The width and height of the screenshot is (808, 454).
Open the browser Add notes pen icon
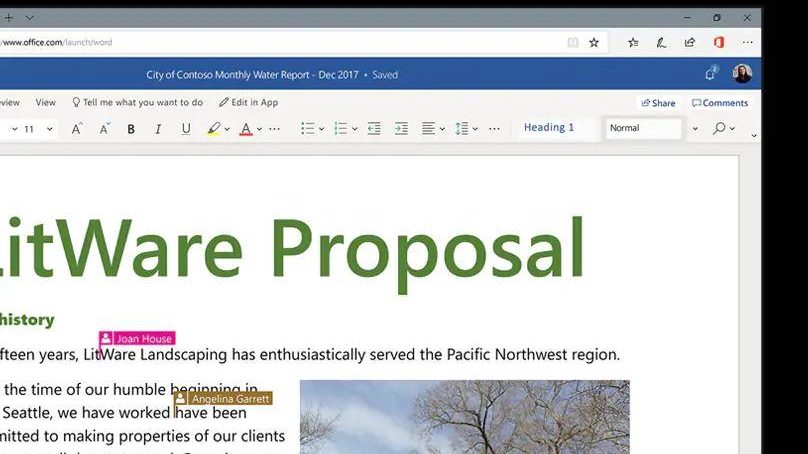(x=661, y=43)
